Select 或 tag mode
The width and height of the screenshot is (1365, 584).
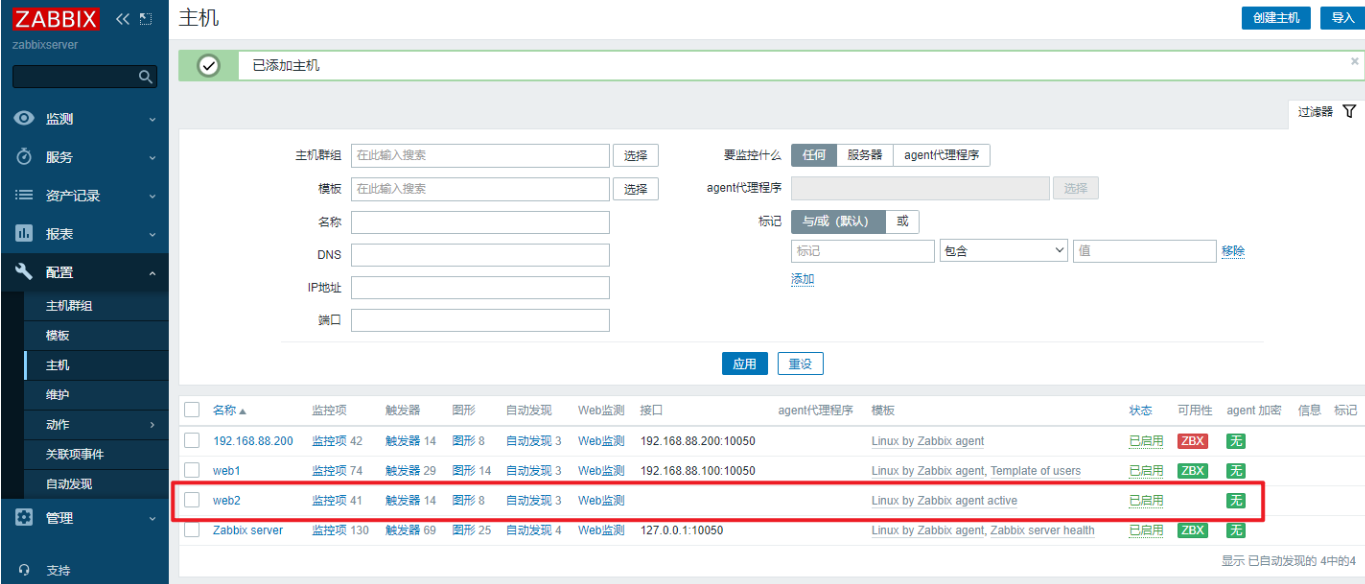902,221
